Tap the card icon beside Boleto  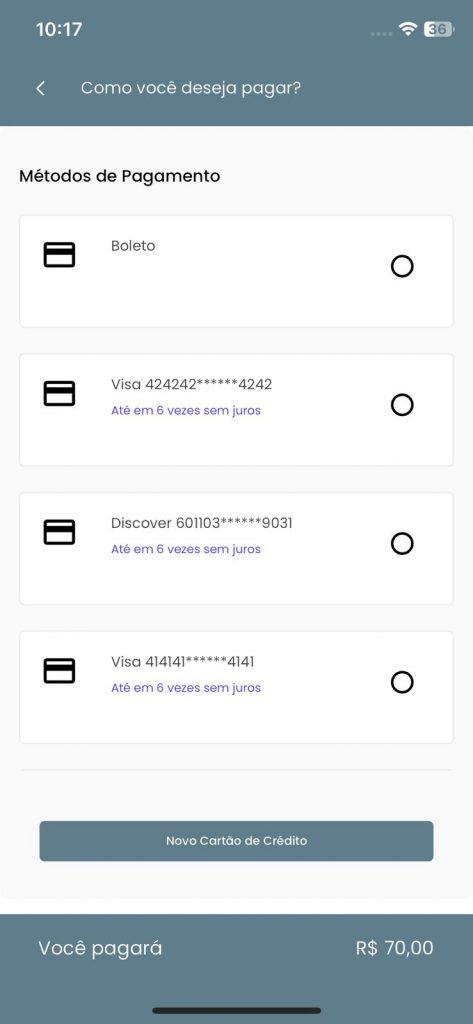click(x=59, y=255)
